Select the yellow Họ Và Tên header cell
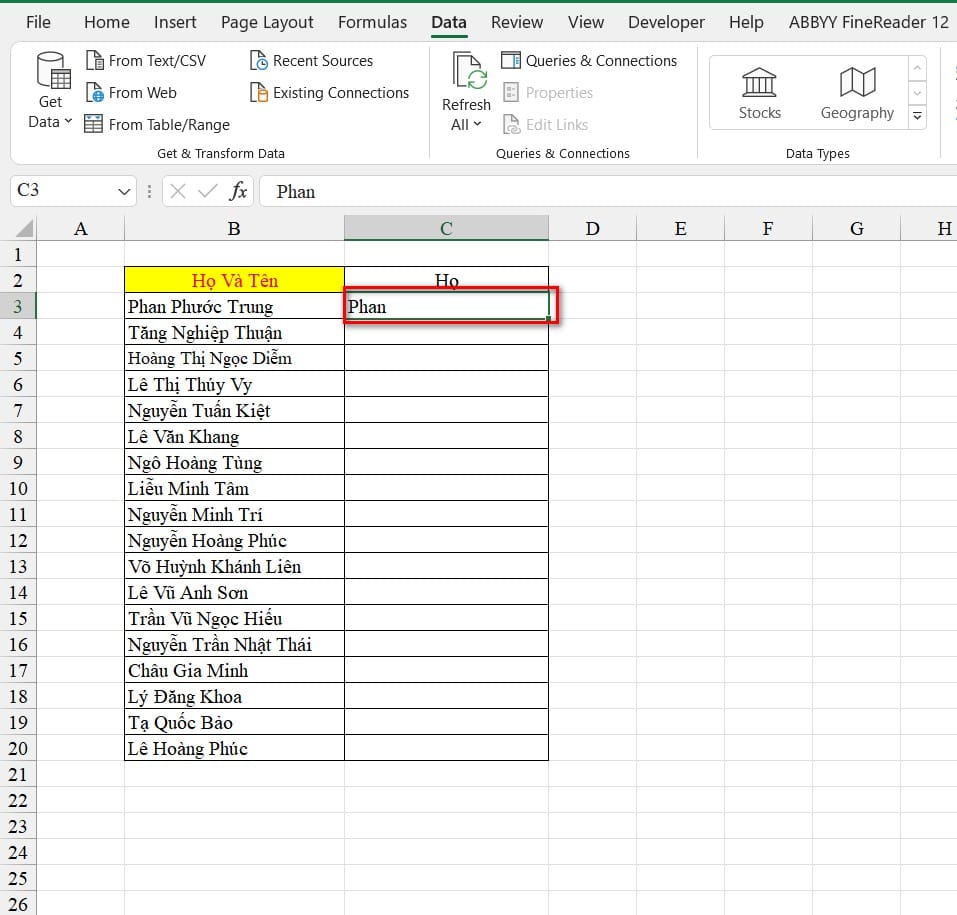This screenshot has height=915, width=957. (234, 281)
